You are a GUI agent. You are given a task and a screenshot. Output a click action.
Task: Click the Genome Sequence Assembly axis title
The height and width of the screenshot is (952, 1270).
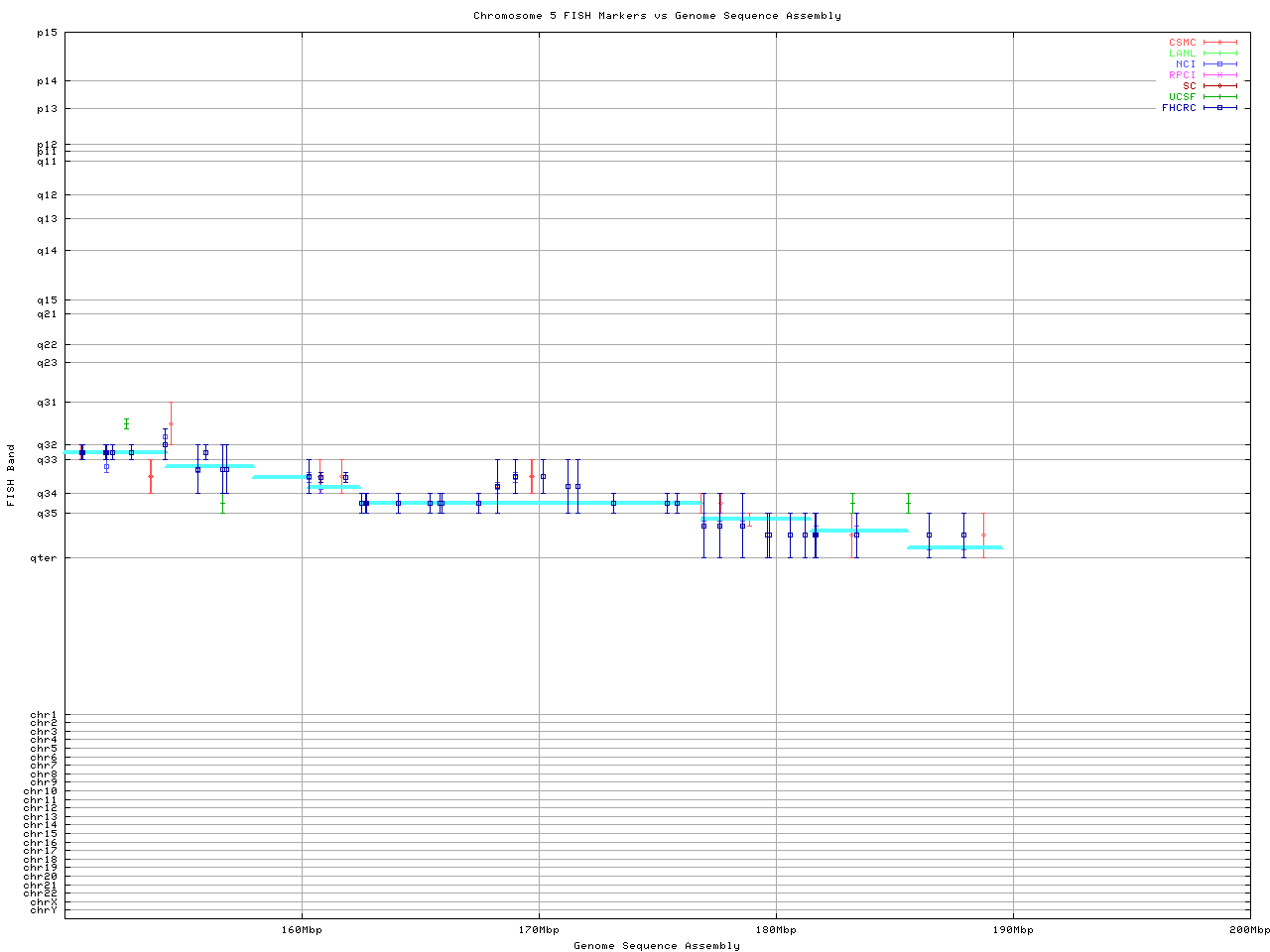click(657, 946)
